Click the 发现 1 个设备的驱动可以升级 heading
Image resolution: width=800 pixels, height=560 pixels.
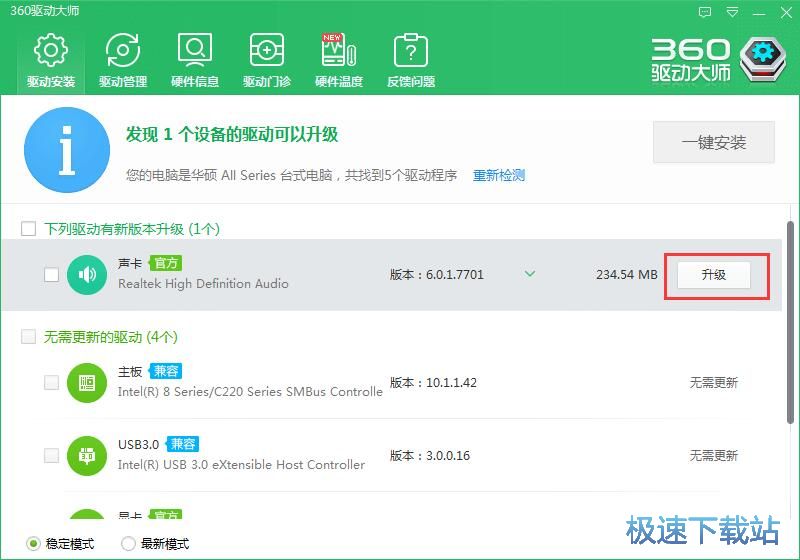coord(232,135)
